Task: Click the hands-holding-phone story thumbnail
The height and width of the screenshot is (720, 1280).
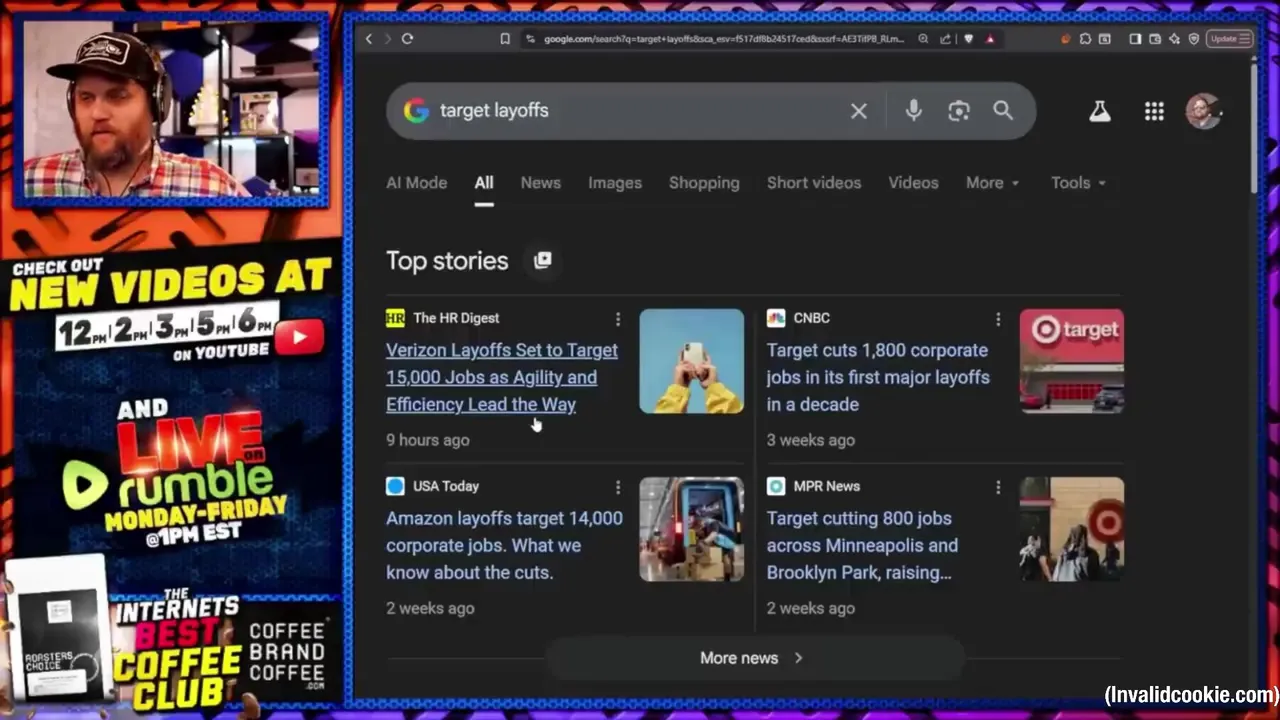Action: [692, 361]
